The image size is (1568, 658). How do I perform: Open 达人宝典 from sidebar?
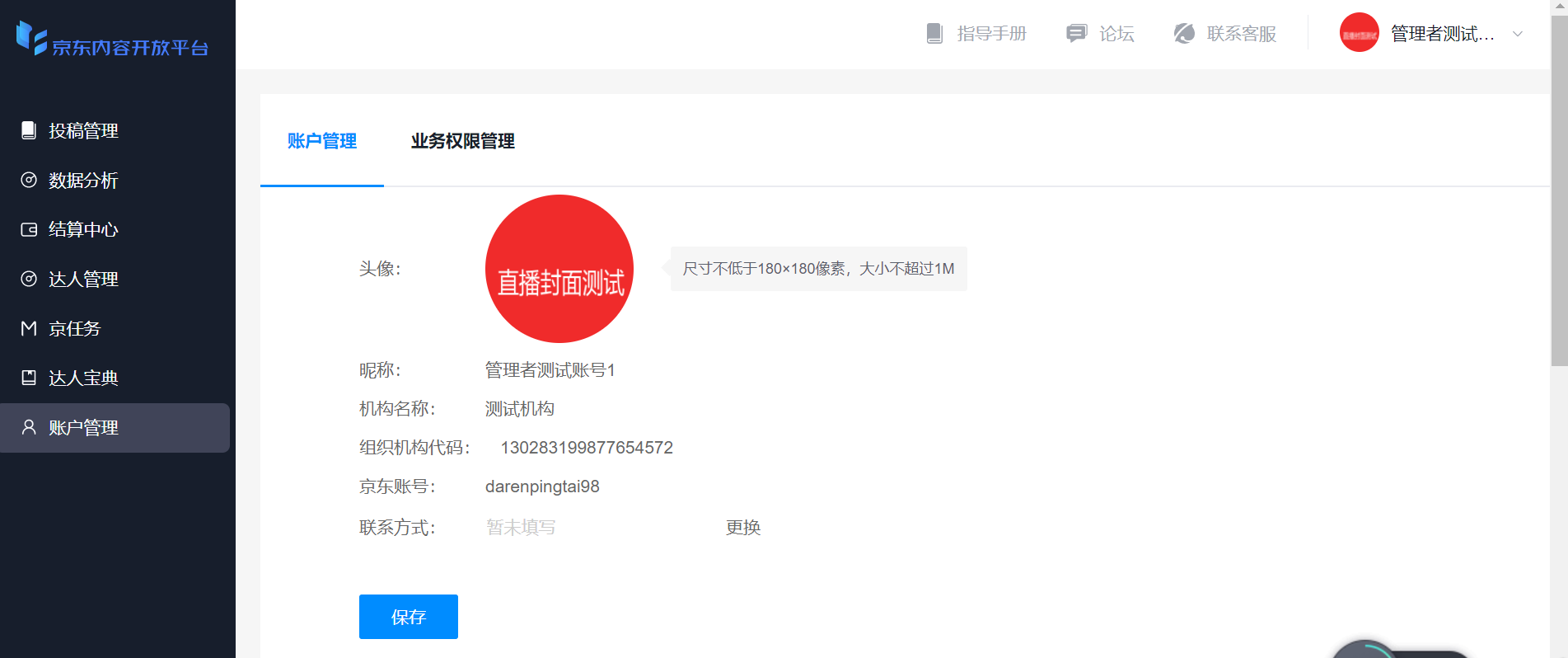click(115, 378)
